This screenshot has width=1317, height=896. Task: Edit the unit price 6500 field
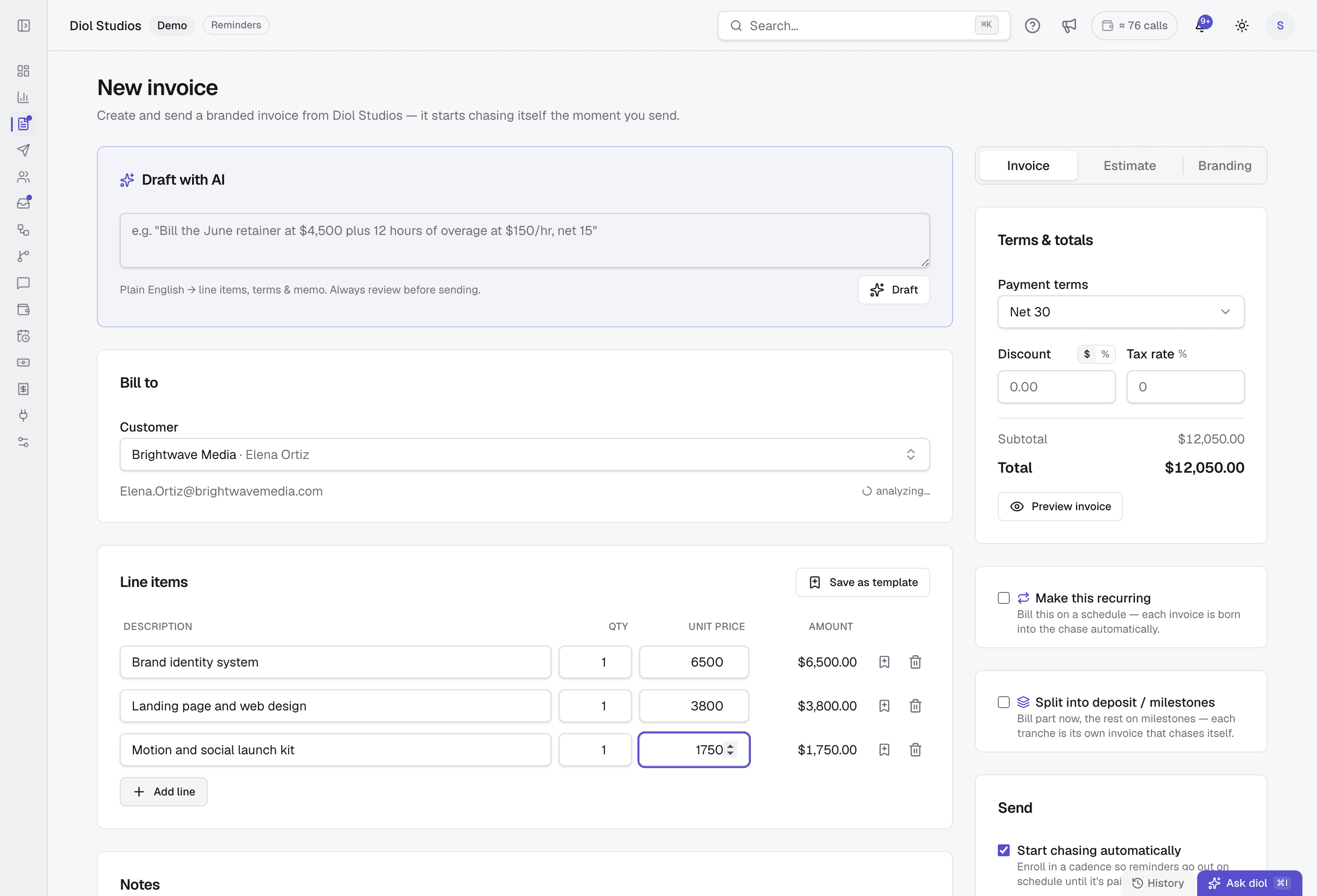click(694, 661)
